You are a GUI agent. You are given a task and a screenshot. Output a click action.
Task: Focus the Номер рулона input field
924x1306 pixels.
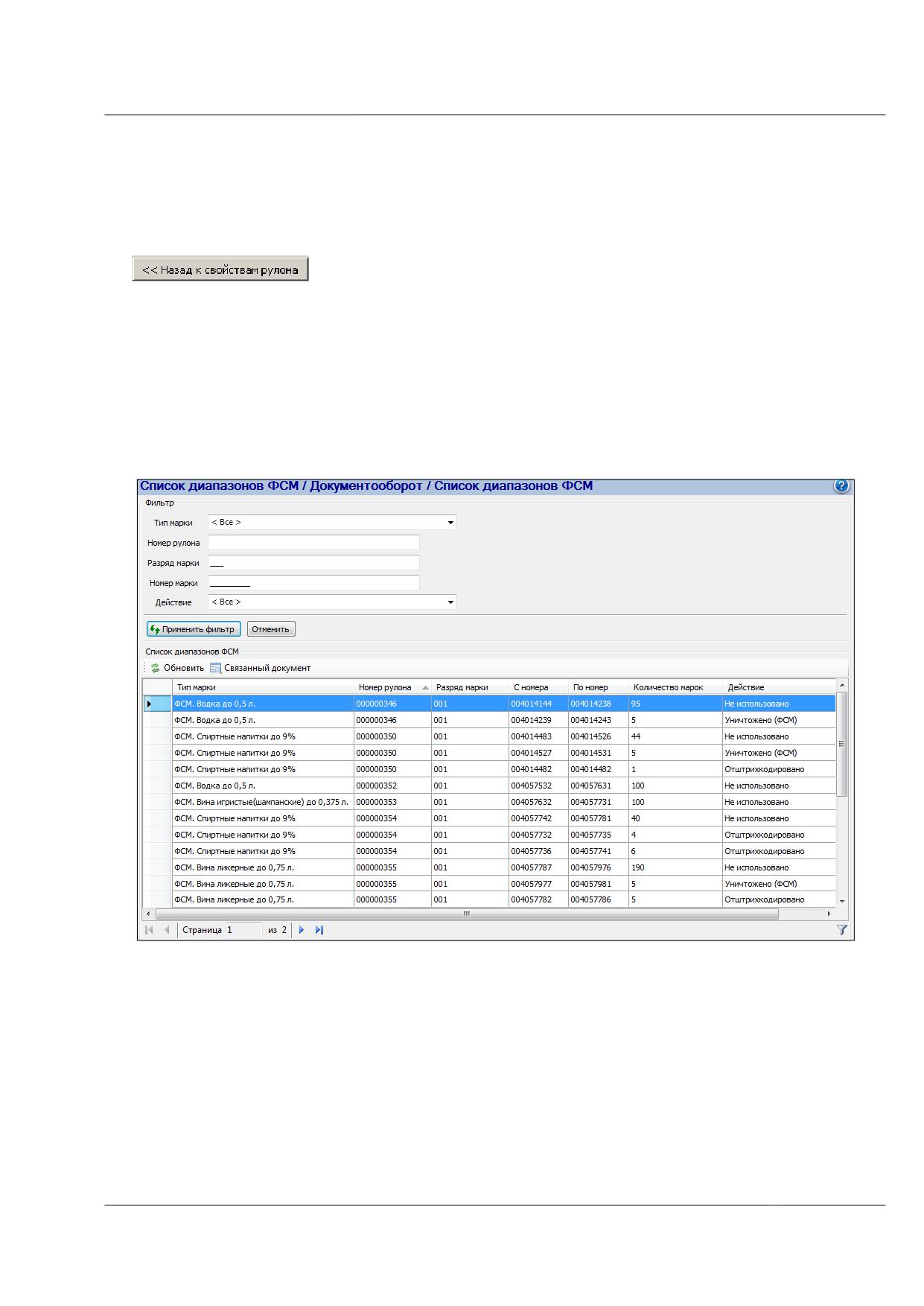(313, 543)
